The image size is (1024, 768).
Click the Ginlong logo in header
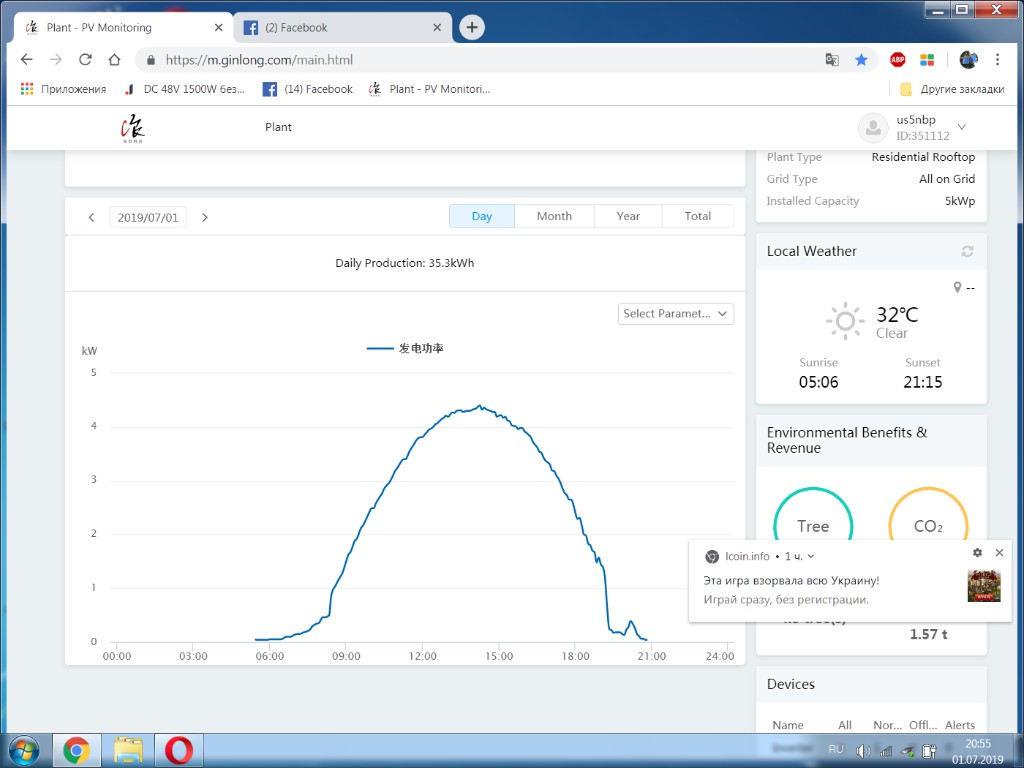132,128
